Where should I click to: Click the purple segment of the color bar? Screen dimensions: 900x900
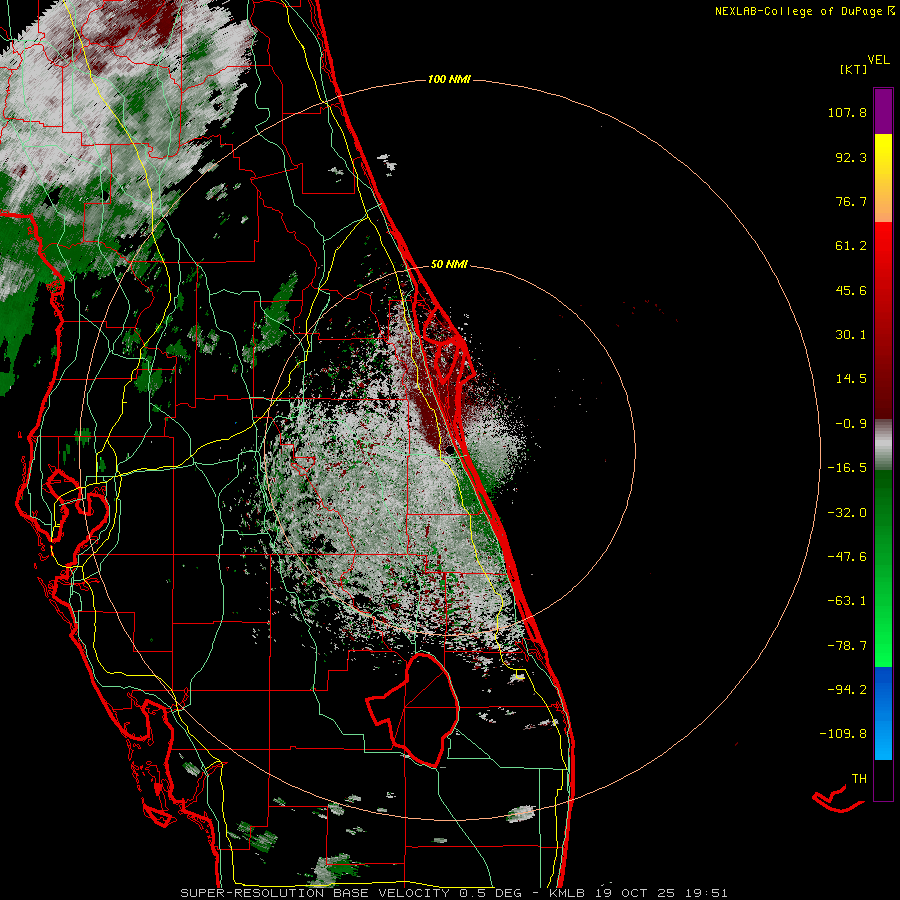coord(883,111)
